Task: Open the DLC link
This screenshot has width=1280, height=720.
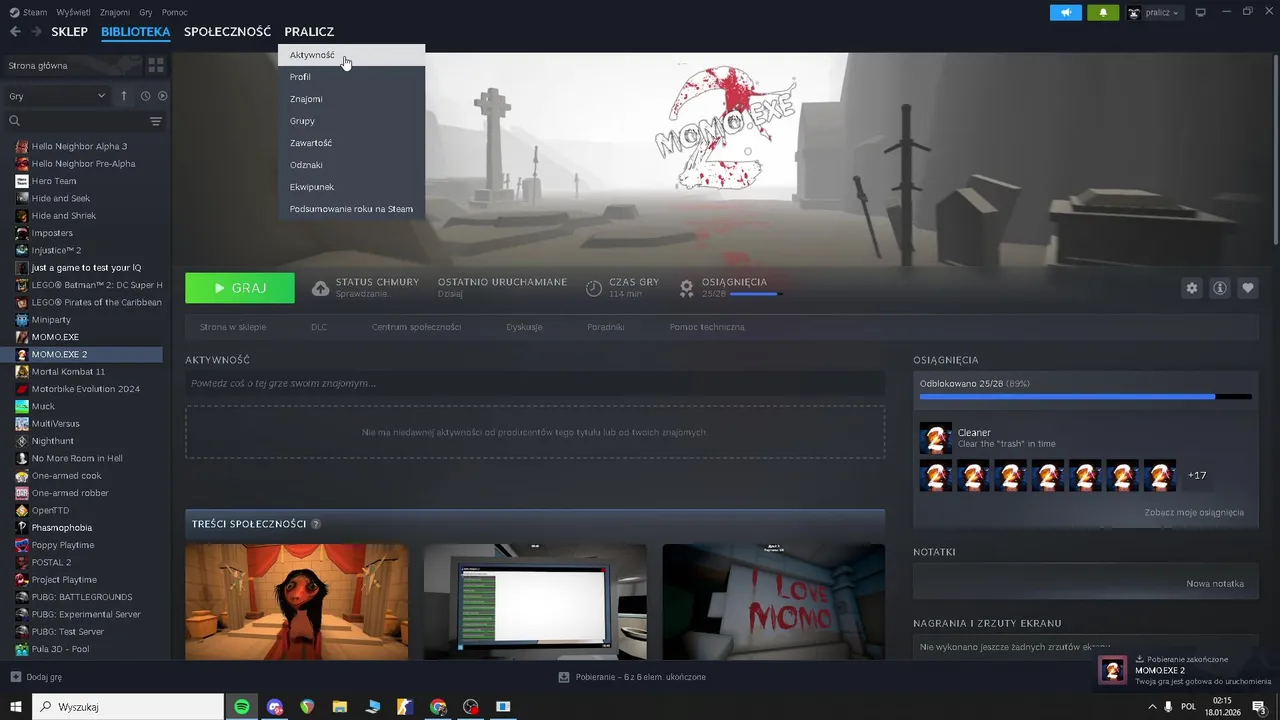Action: (319, 327)
